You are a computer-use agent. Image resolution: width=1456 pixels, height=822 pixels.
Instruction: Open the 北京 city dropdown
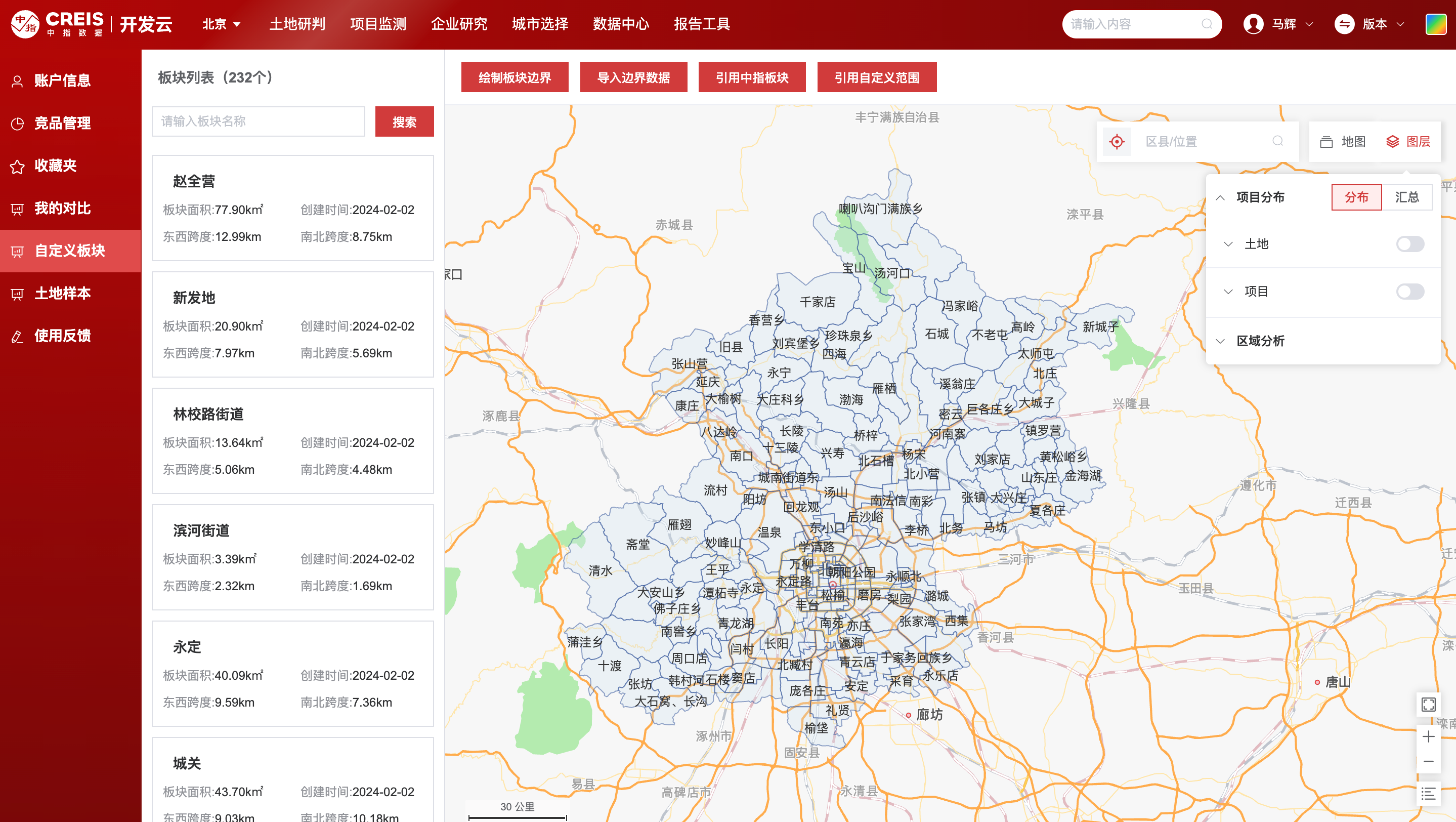coord(222,24)
